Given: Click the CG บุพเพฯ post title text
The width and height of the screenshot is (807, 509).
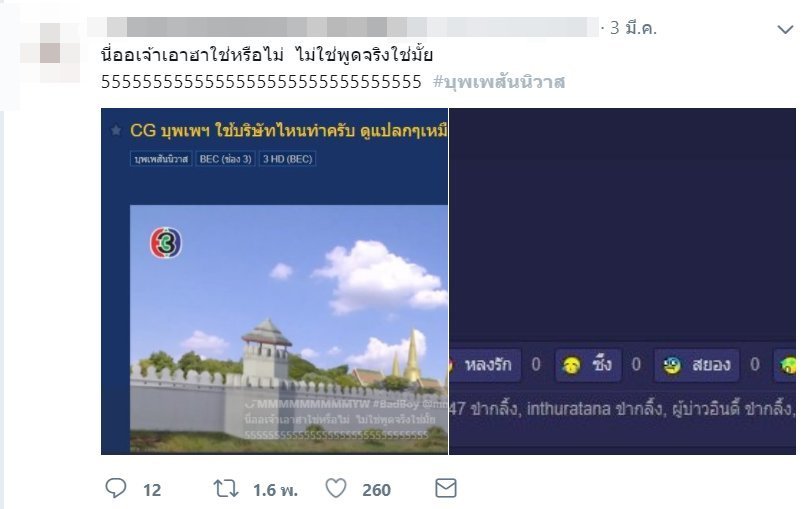Looking at the screenshot, I should (x=288, y=131).
